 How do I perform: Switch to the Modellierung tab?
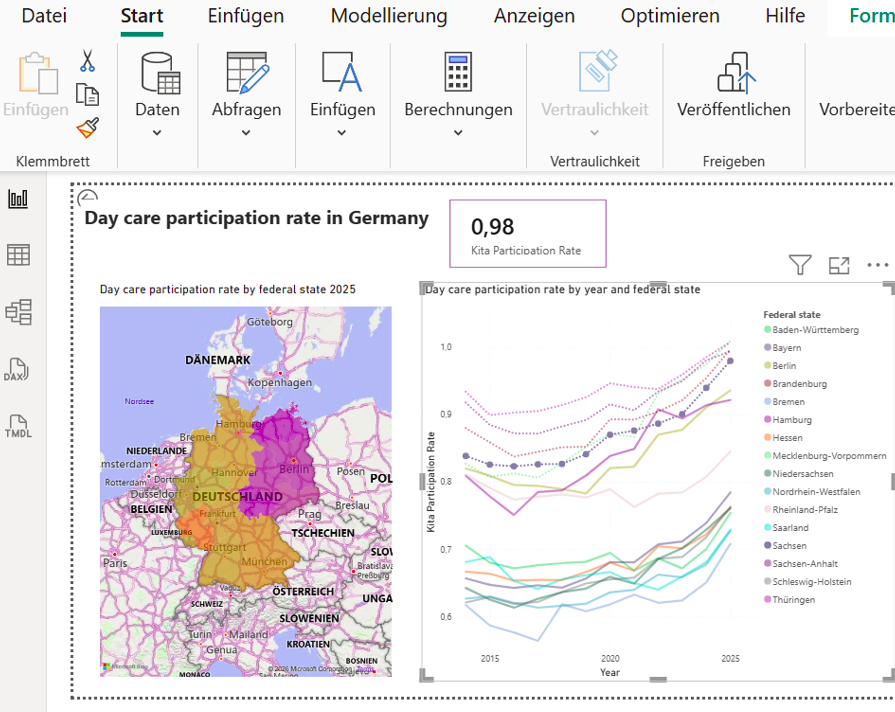tap(389, 16)
